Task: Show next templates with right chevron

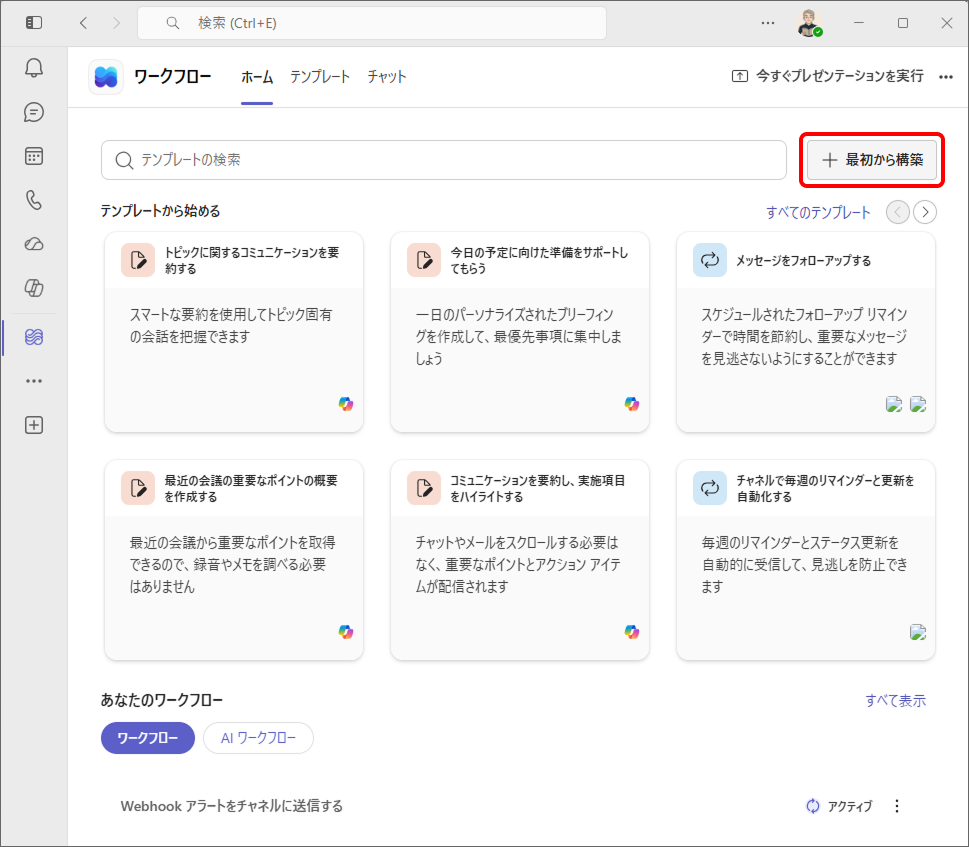Action: pos(925,212)
